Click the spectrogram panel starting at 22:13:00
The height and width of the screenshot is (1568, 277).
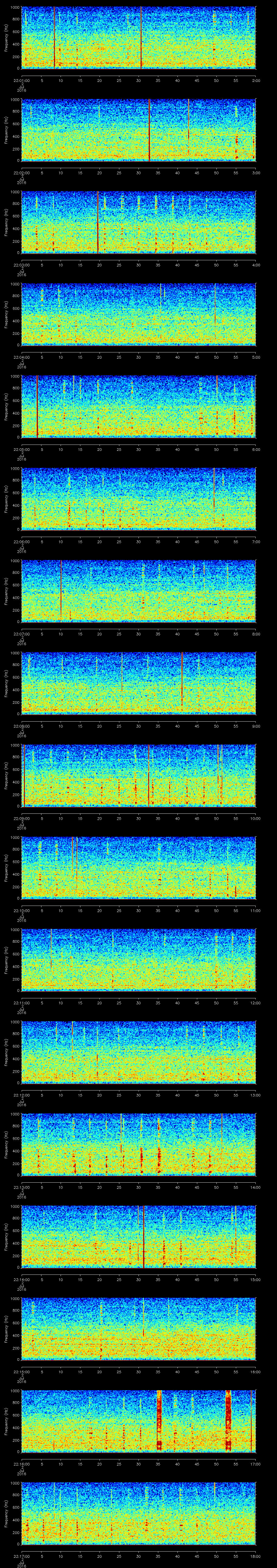coord(139,1145)
